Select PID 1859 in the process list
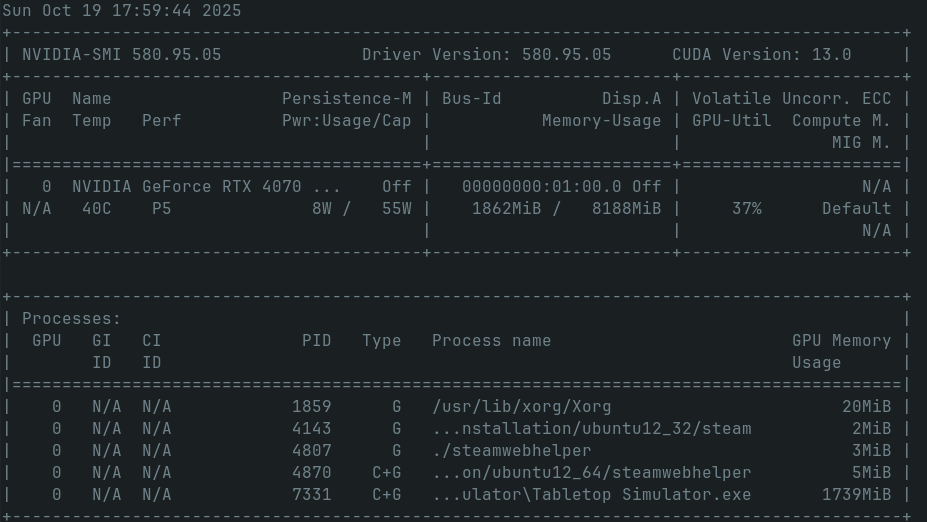 311,407
